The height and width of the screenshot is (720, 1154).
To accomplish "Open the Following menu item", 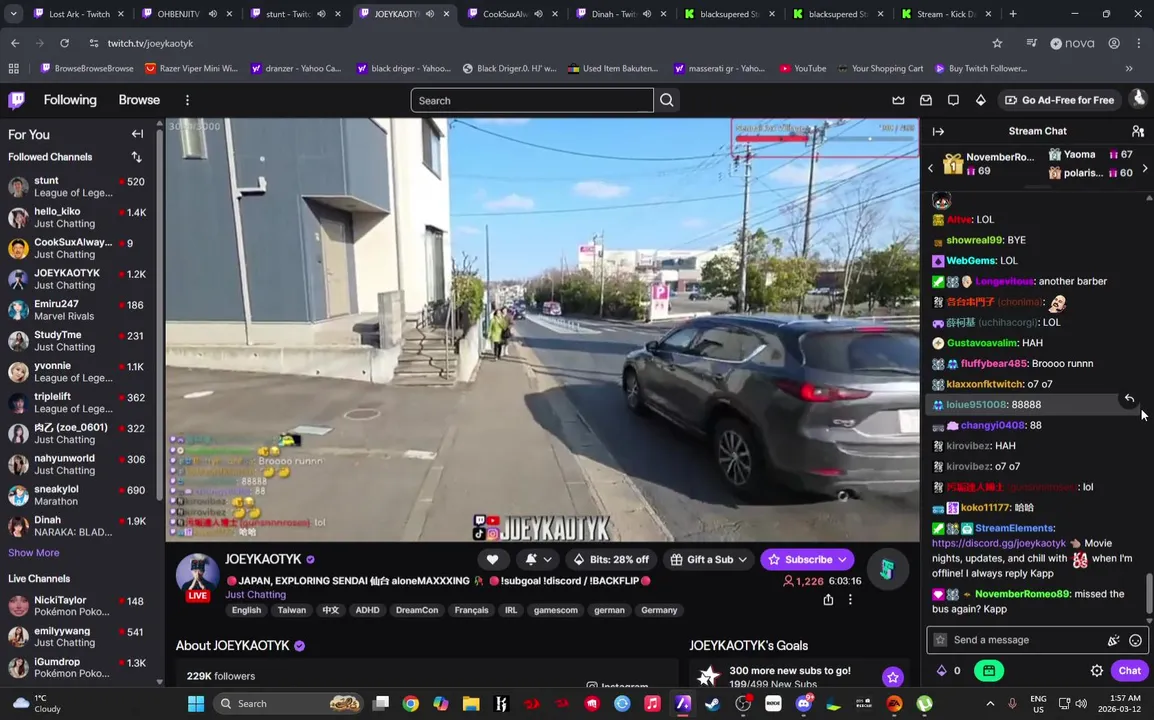I will (70, 100).
